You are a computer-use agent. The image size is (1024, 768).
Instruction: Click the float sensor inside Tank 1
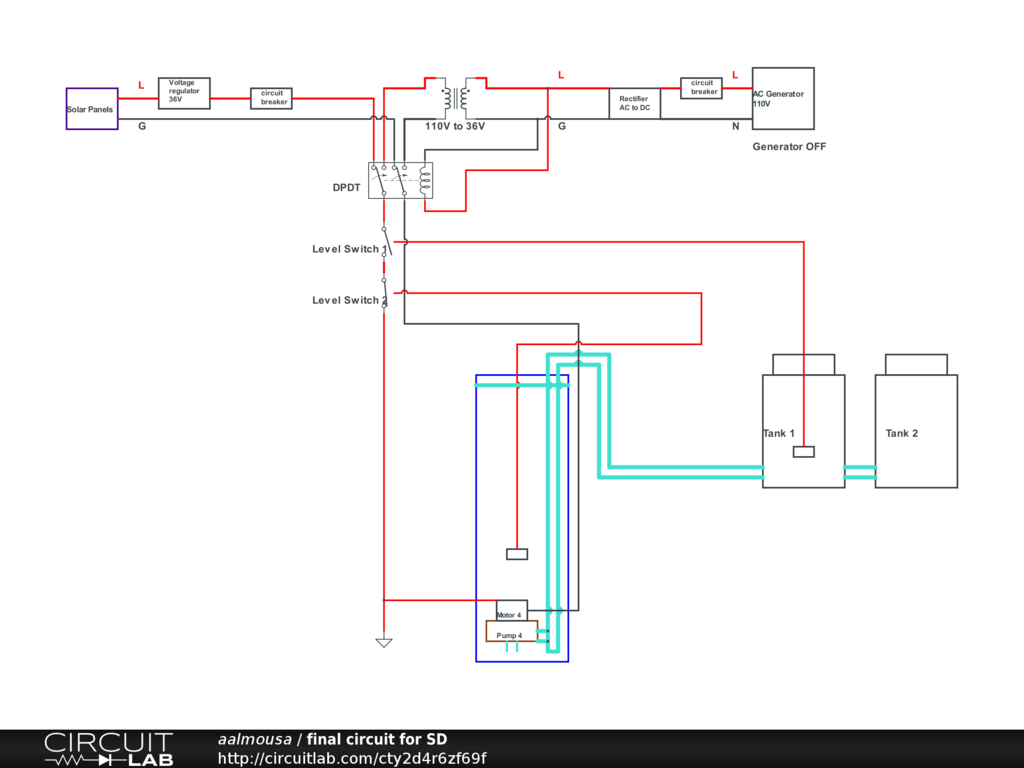pyautogui.click(x=803, y=452)
